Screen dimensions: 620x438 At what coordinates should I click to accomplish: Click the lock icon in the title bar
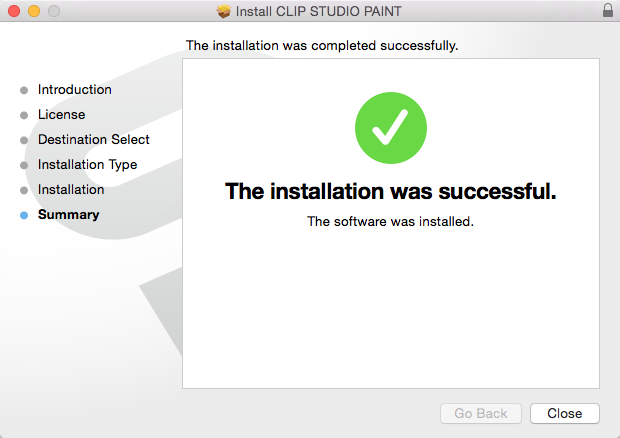[x=608, y=11]
